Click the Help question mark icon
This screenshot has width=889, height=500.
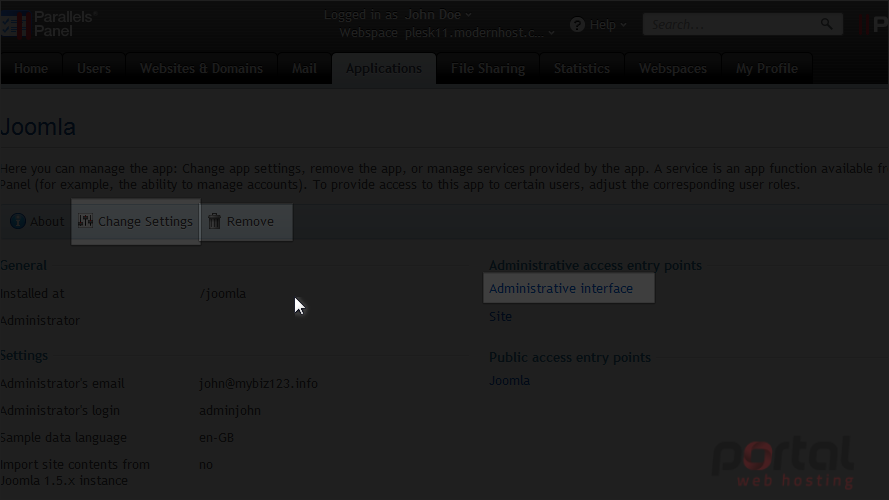(x=577, y=24)
